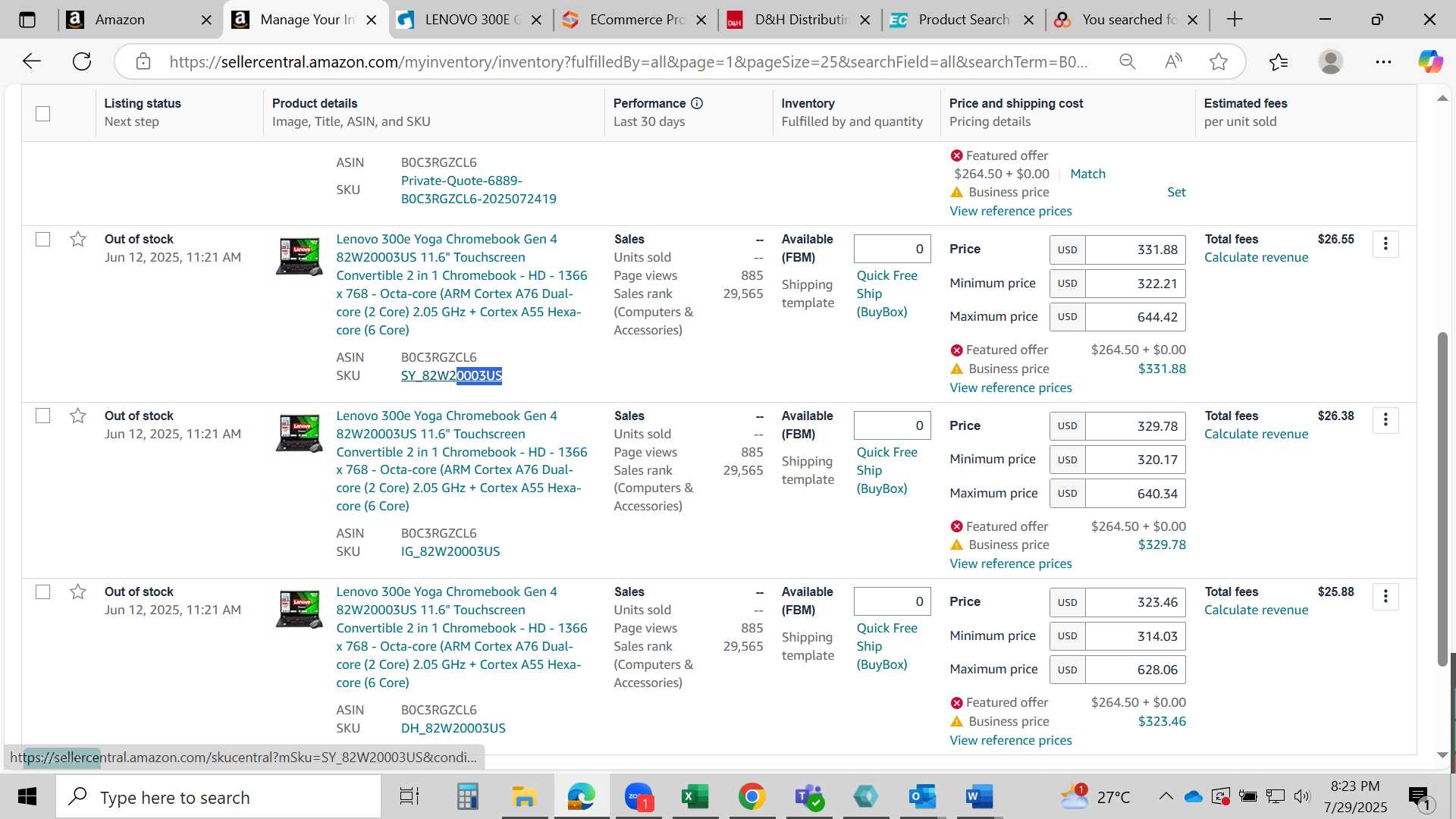Show hidden system tray icons
1456x819 pixels.
pos(1166,796)
